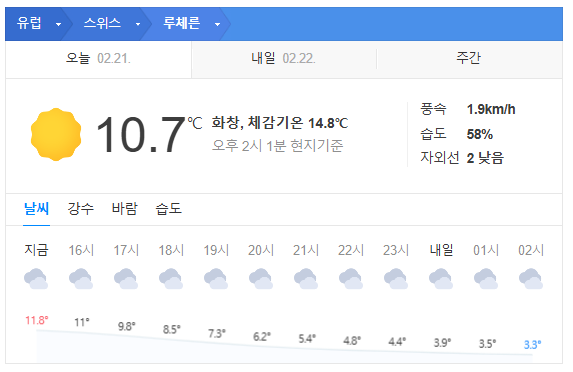Click the 6.2° temperature value
Screen dimensions: 573x372
coord(262,337)
